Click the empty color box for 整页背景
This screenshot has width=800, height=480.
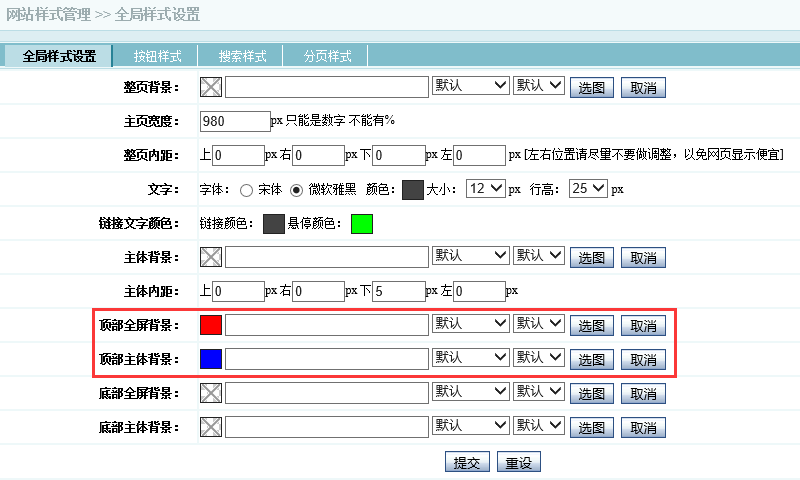point(211,87)
